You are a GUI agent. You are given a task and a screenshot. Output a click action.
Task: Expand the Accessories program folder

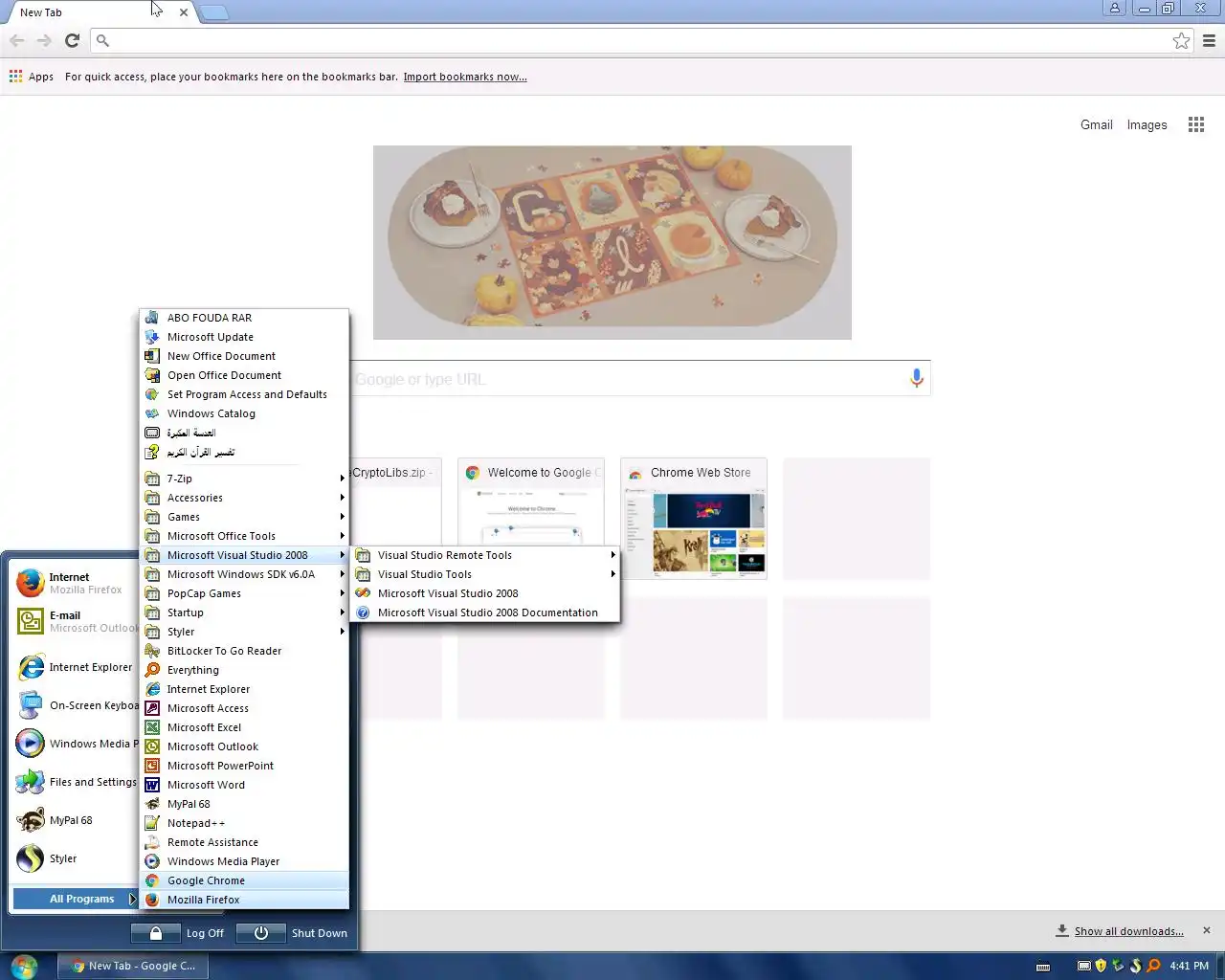click(x=244, y=498)
